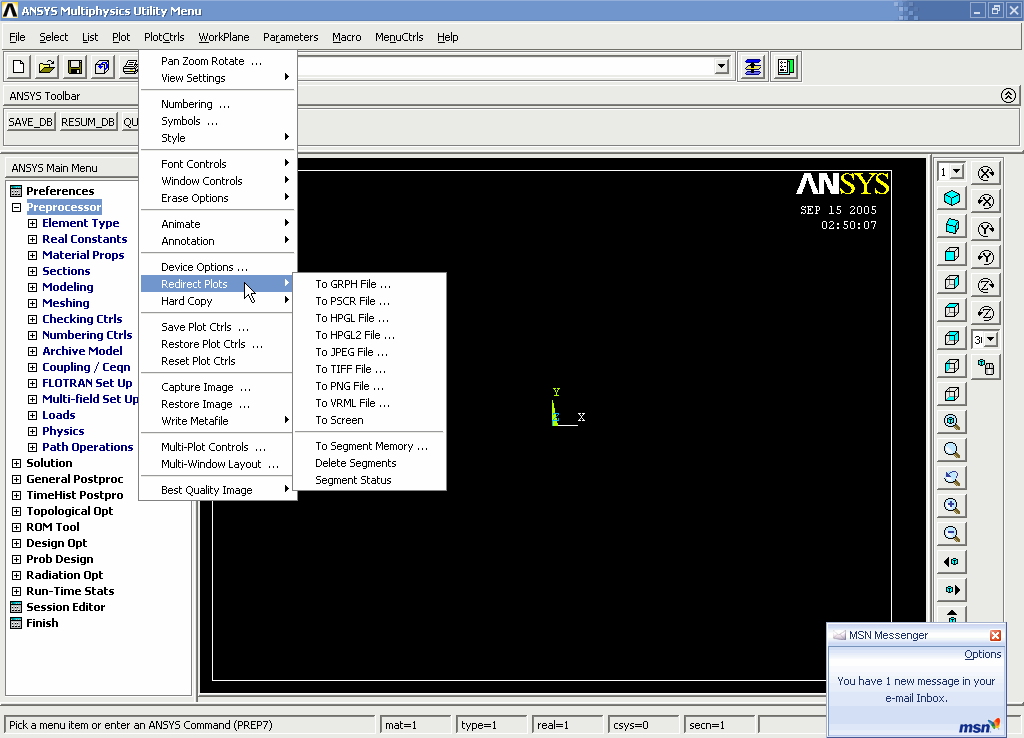The image size is (1024, 738).
Task: Click the lower Y-axis rotate icon
Action: coord(985,257)
